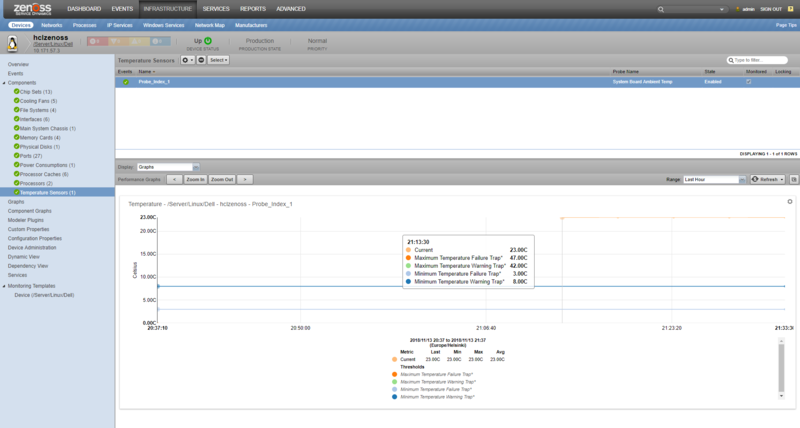The width and height of the screenshot is (800, 428).
Task: Click the search magnifier icon in top bar
Action: pyautogui.click(x=661, y=9)
